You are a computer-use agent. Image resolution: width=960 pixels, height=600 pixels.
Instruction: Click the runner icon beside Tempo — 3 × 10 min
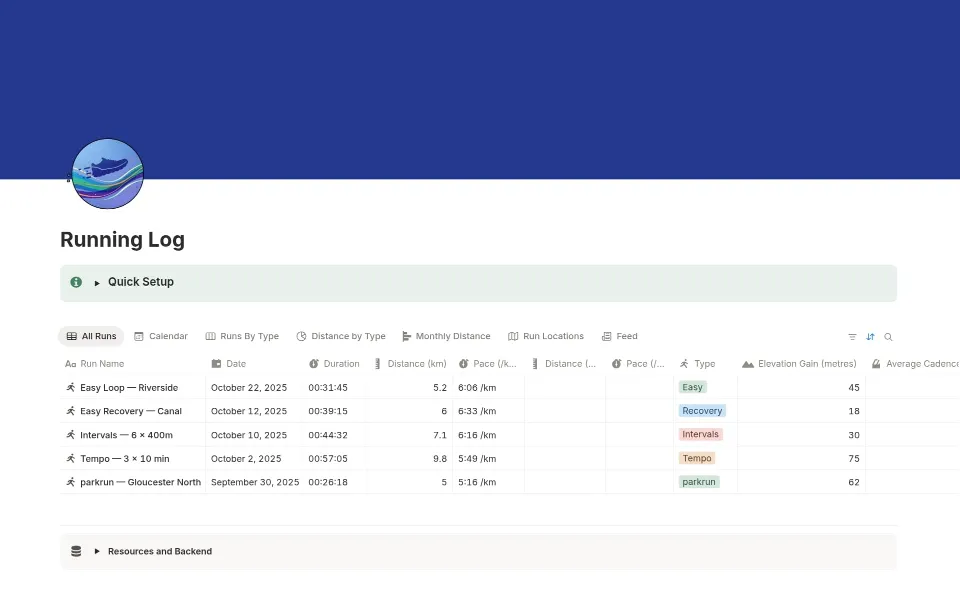(70, 459)
